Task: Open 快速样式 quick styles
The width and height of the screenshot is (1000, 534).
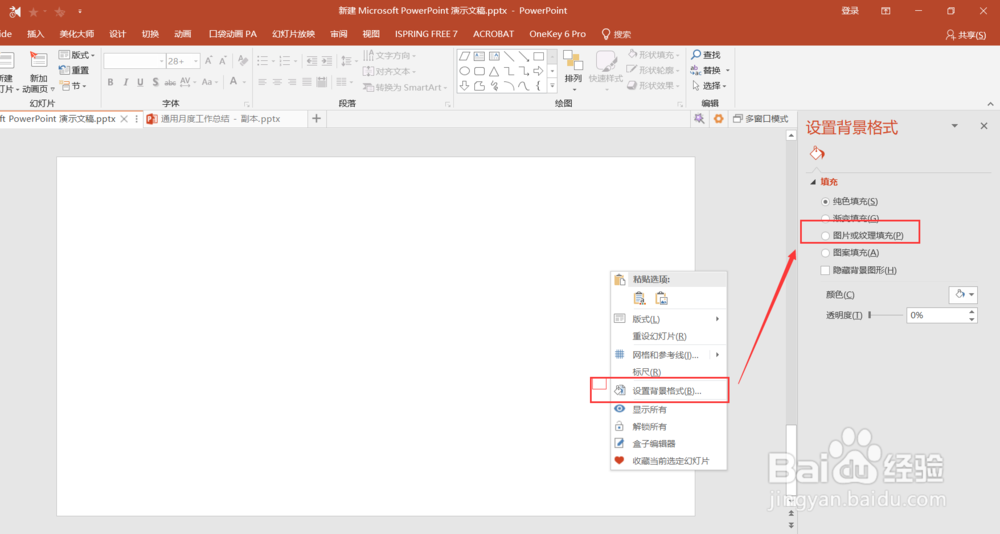Action: pyautogui.click(x=605, y=69)
